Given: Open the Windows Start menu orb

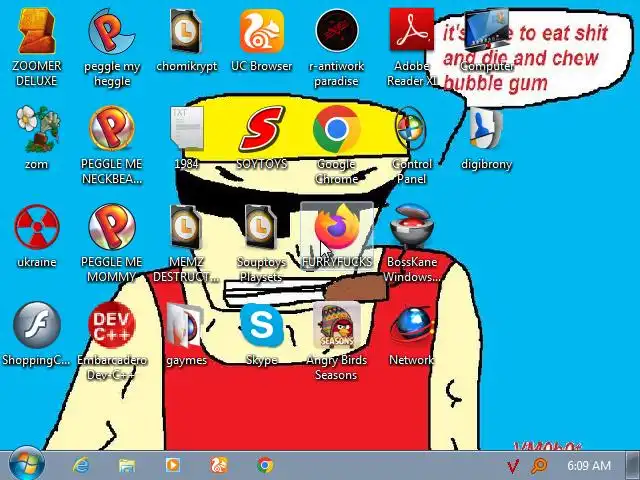Looking at the screenshot, I should click(27, 464).
